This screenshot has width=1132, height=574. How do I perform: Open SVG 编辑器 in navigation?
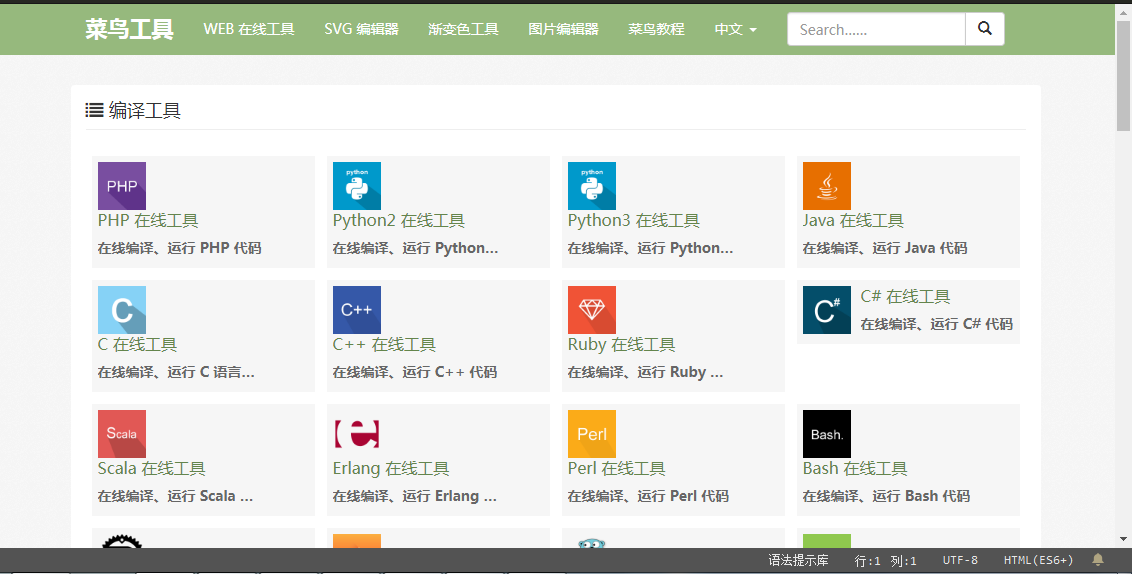tap(362, 30)
